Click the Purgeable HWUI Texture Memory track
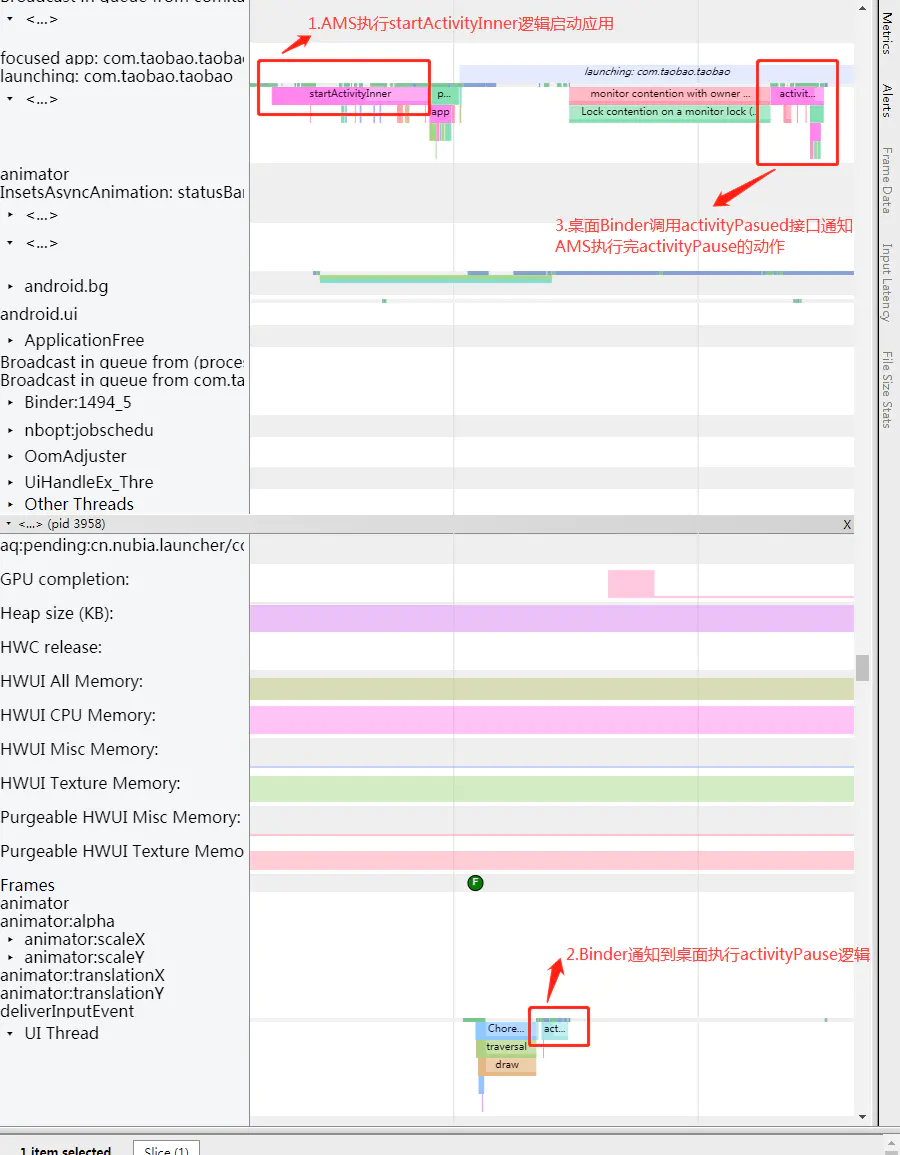The width and height of the screenshot is (900, 1155). (552, 860)
